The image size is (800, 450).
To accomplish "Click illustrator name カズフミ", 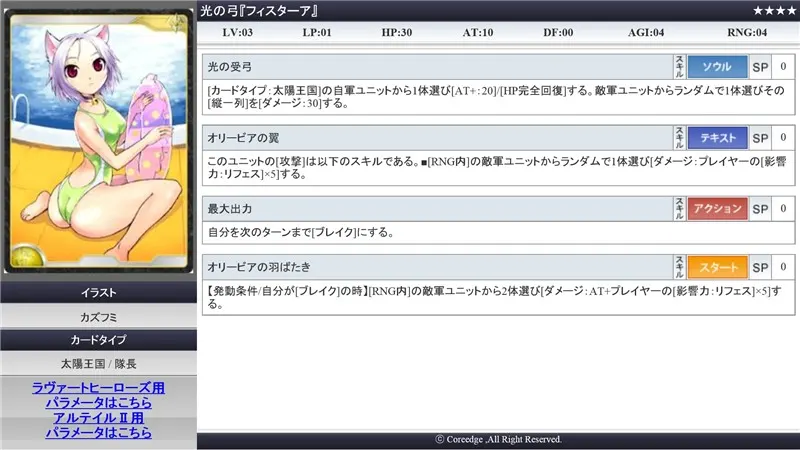I will tap(98, 316).
